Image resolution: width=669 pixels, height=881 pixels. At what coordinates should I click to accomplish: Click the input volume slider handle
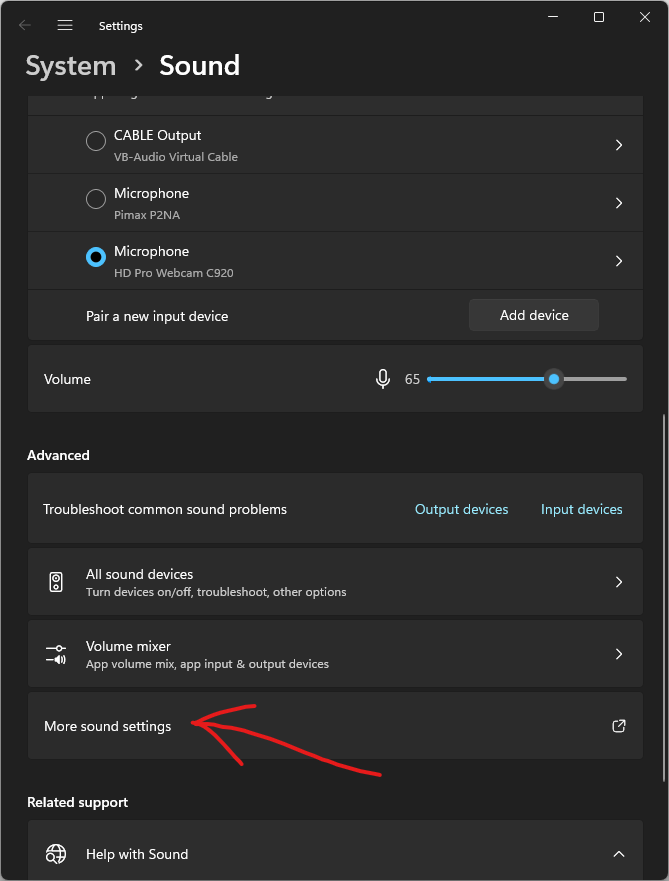pyautogui.click(x=554, y=379)
